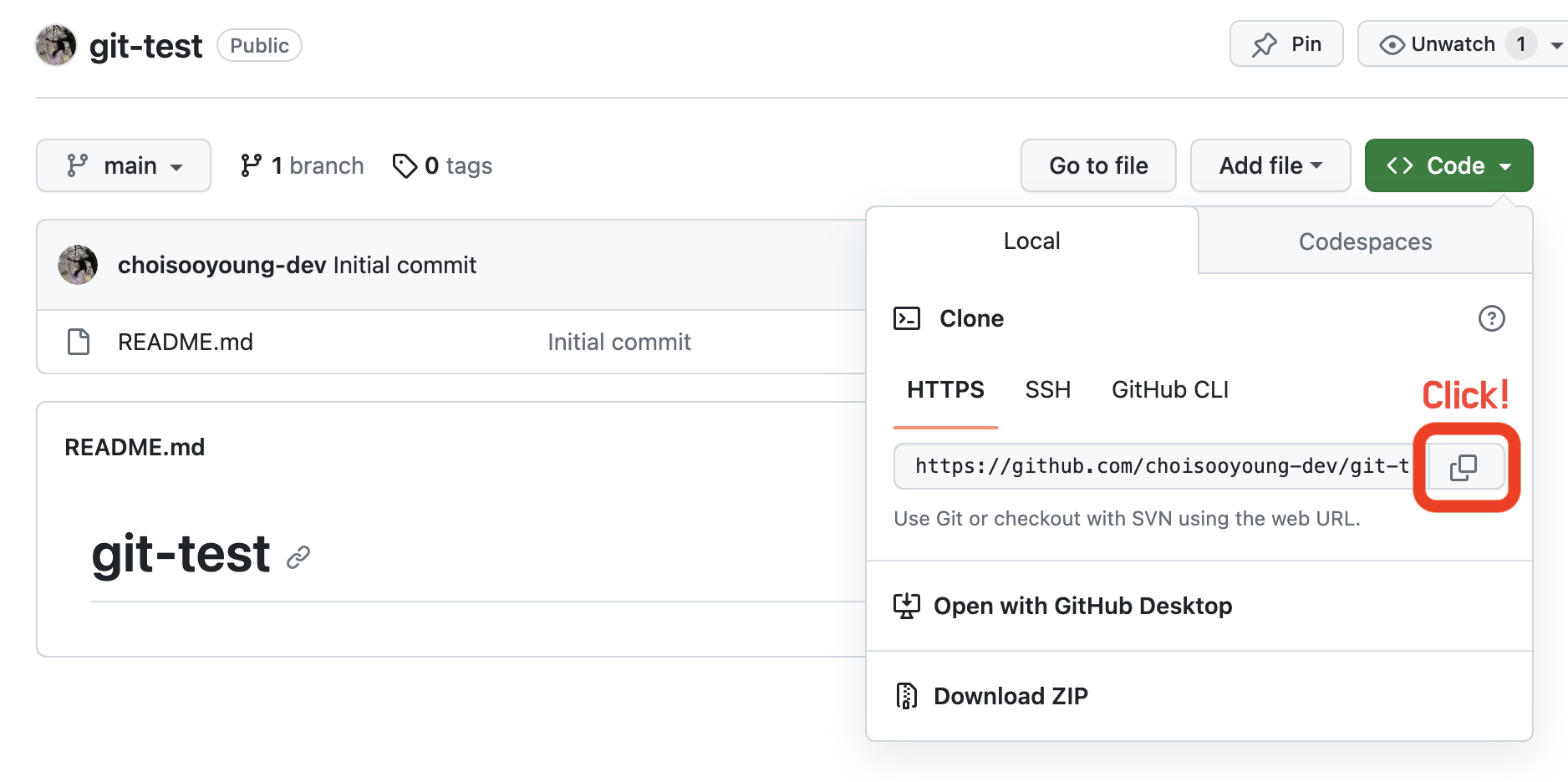Click the Clone section heading
Image resolution: width=1568 pixels, height=782 pixels.
click(971, 318)
